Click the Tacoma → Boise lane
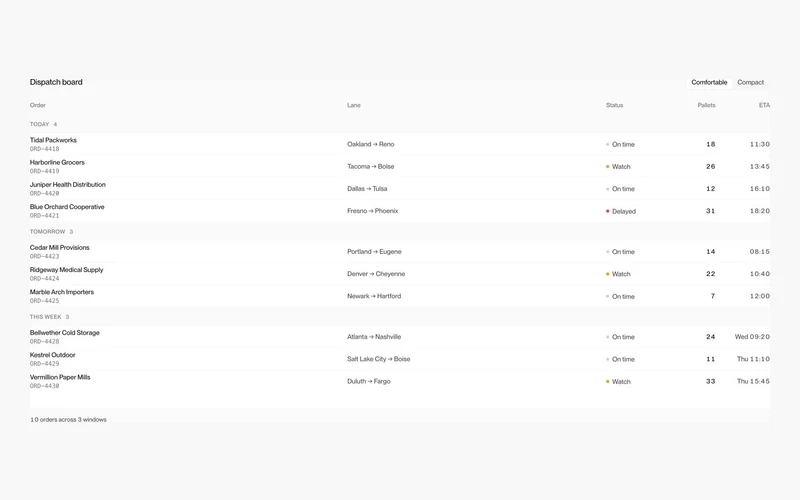 click(x=371, y=166)
